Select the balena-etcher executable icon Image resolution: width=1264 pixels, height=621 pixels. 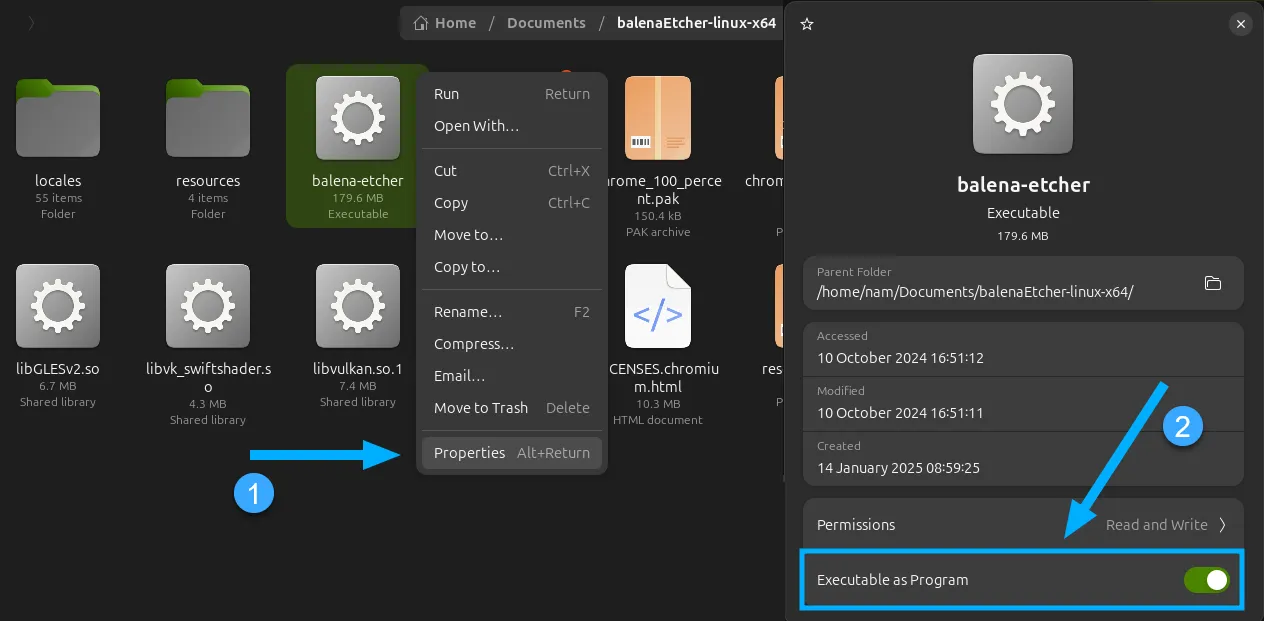coord(358,118)
